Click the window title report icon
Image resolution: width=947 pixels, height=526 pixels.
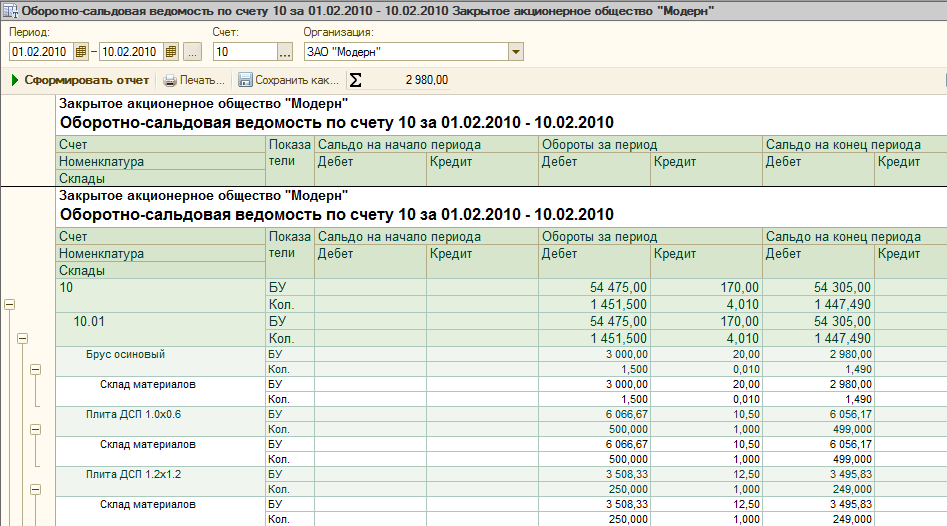tap(10, 11)
